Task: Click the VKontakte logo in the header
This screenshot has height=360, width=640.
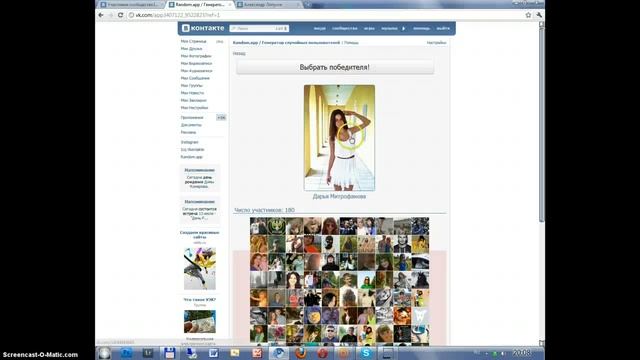Action: [203, 28]
